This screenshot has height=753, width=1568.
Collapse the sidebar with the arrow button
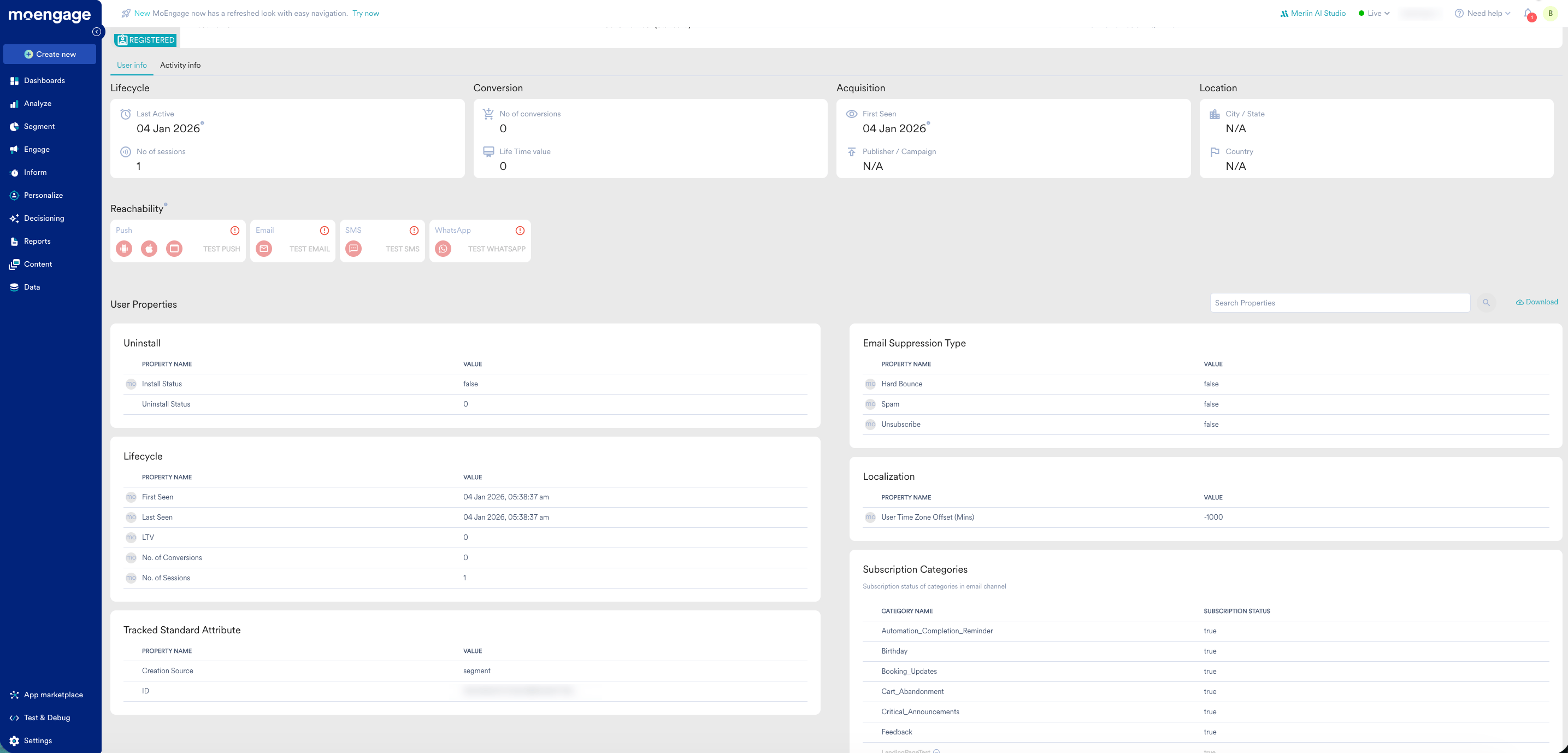[x=97, y=32]
